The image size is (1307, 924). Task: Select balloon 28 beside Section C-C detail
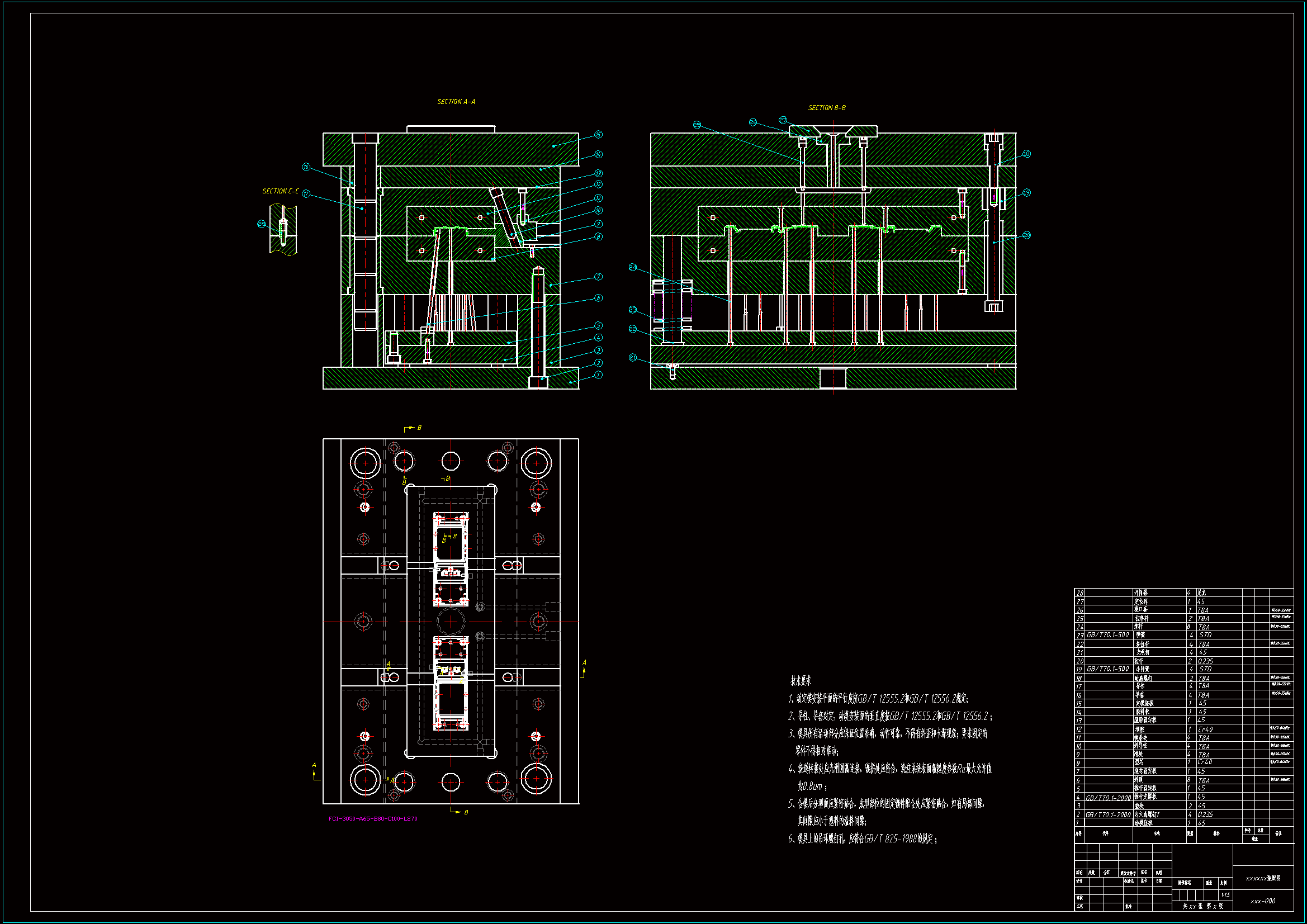(261, 224)
